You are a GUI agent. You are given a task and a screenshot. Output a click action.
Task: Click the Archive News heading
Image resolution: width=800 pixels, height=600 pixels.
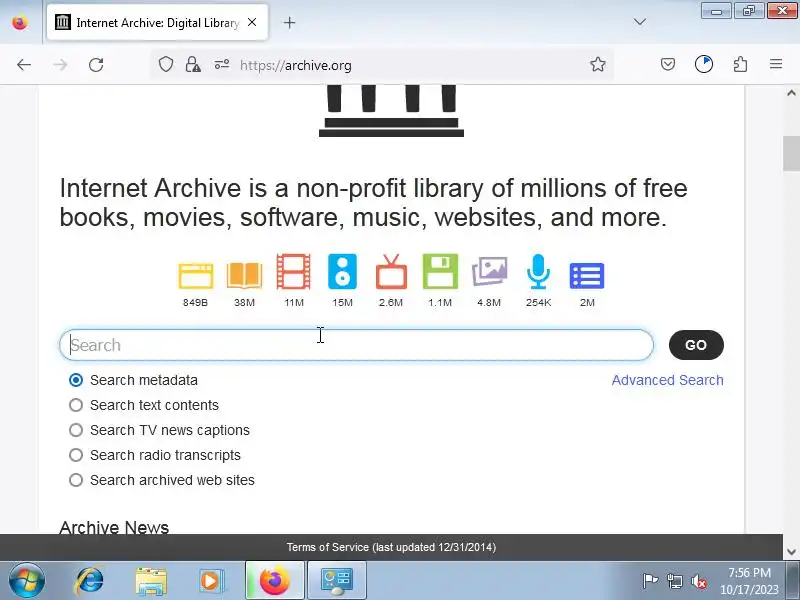(x=114, y=527)
